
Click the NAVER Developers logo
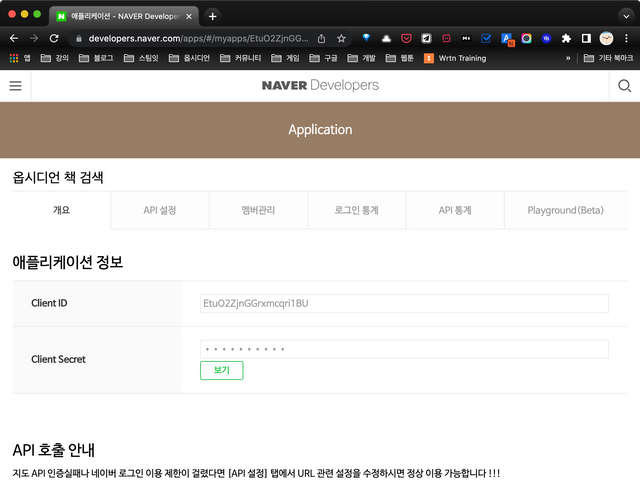pyautogui.click(x=320, y=85)
